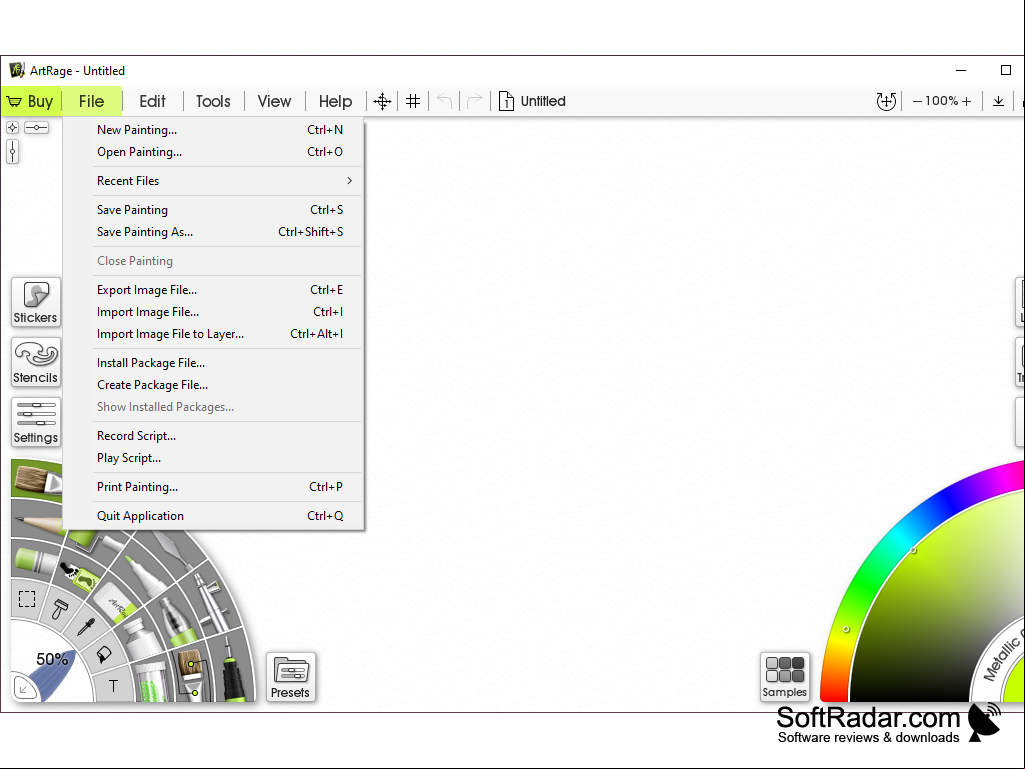Select the Glitter Tube tool

pos(152,683)
